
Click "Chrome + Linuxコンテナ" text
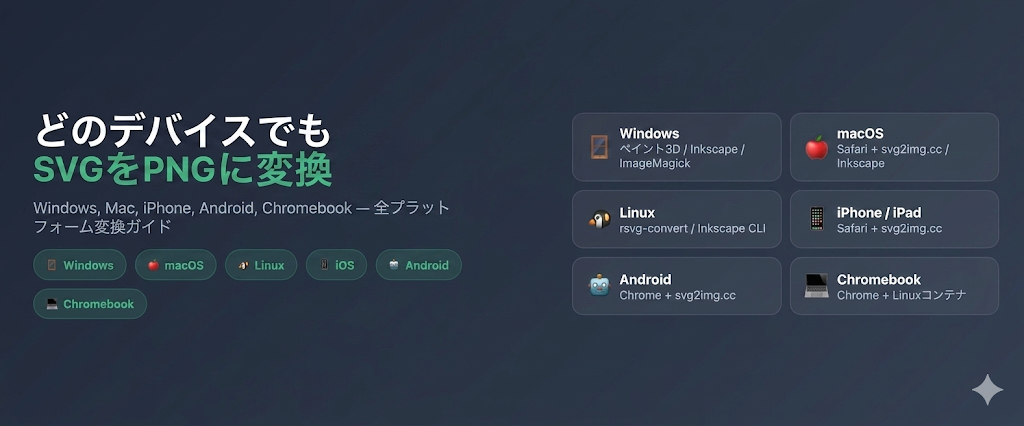pos(902,295)
